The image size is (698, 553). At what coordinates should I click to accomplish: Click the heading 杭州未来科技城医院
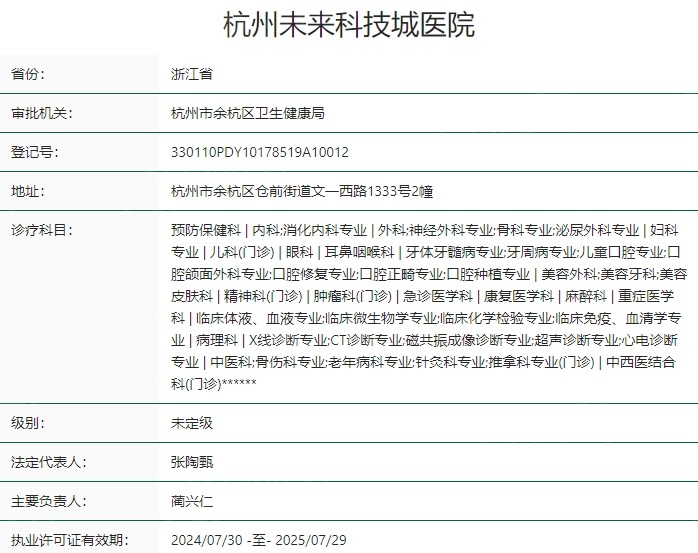pyautogui.click(x=349, y=24)
